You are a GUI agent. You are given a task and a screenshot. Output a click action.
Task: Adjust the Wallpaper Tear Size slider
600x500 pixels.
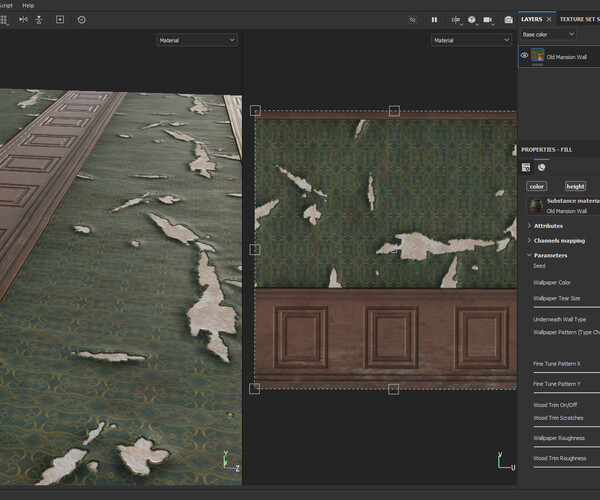point(567,307)
